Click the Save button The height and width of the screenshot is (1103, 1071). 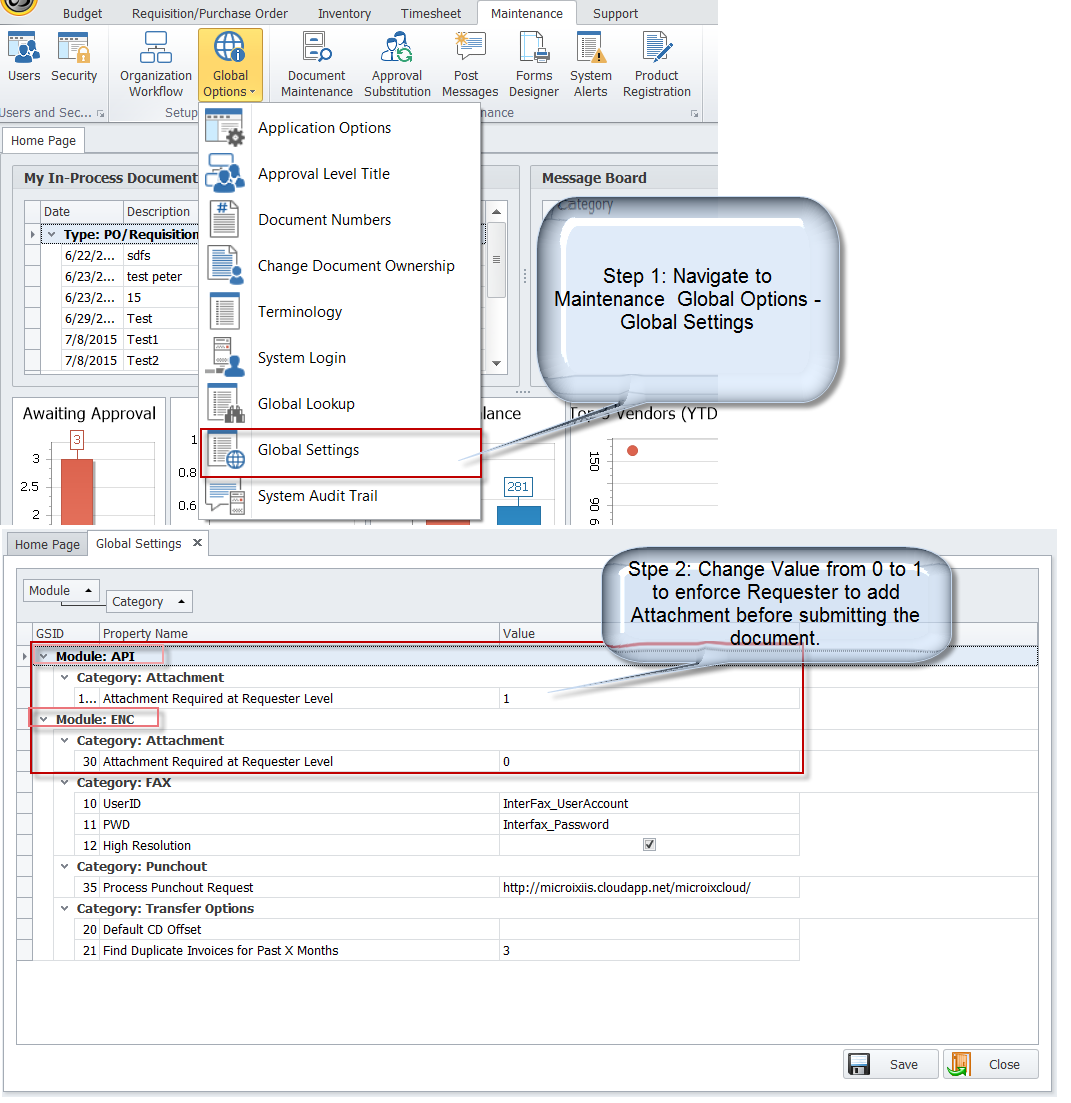pyautogui.click(x=891, y=1064)
